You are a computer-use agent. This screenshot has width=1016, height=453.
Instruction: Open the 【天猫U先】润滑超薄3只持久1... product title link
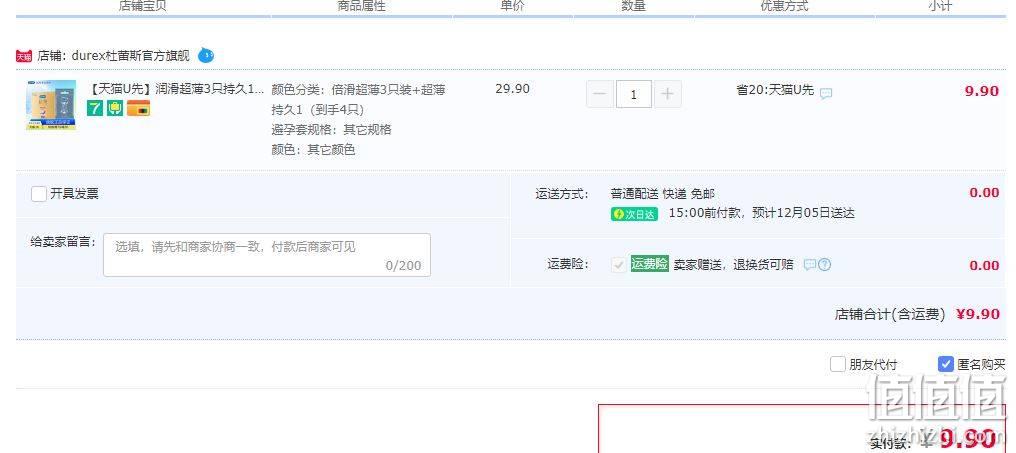tap(176, 89)
